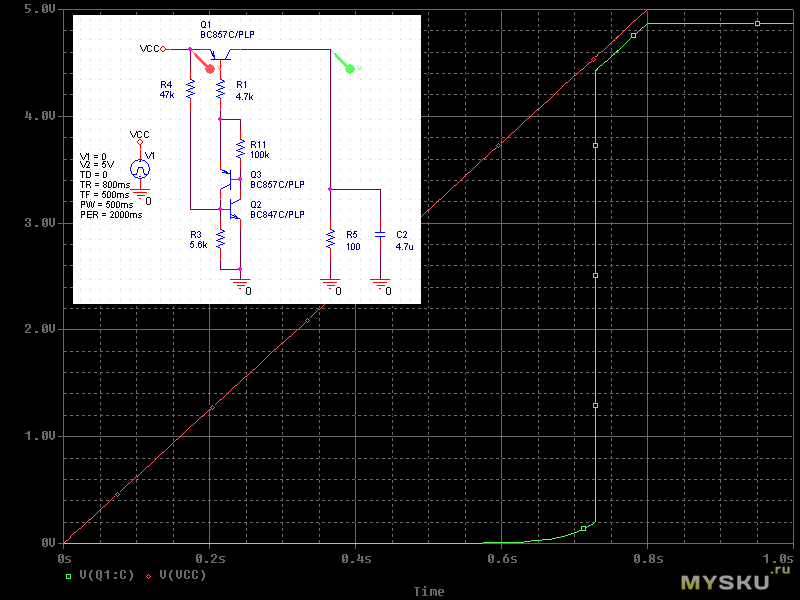Click the 5.0V y-axis tick label
The height and width of the screenshot is (600, 800).
(38, 9)
